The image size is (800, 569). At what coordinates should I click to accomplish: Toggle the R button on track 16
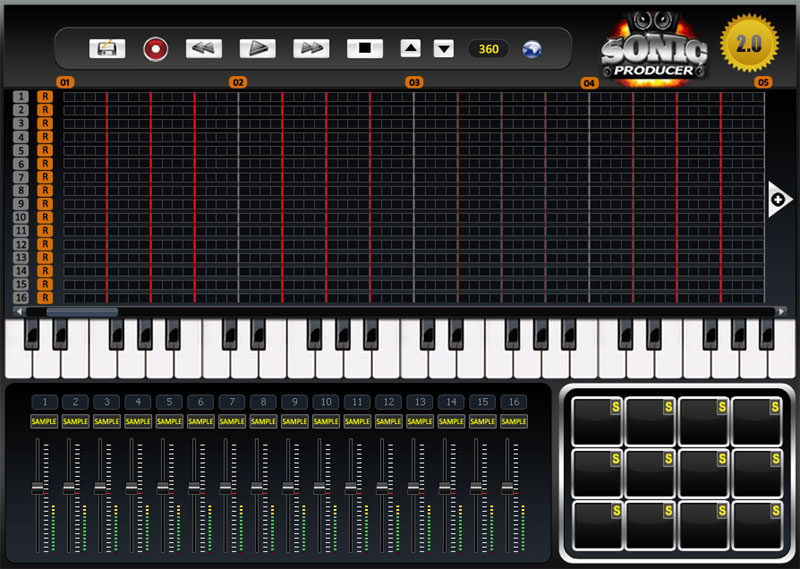pyautogui.click(x=45, y=297)
